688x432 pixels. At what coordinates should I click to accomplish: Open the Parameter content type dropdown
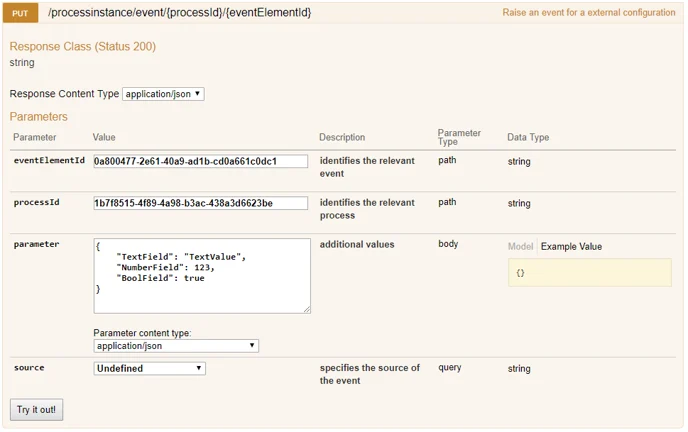(176, 346)
